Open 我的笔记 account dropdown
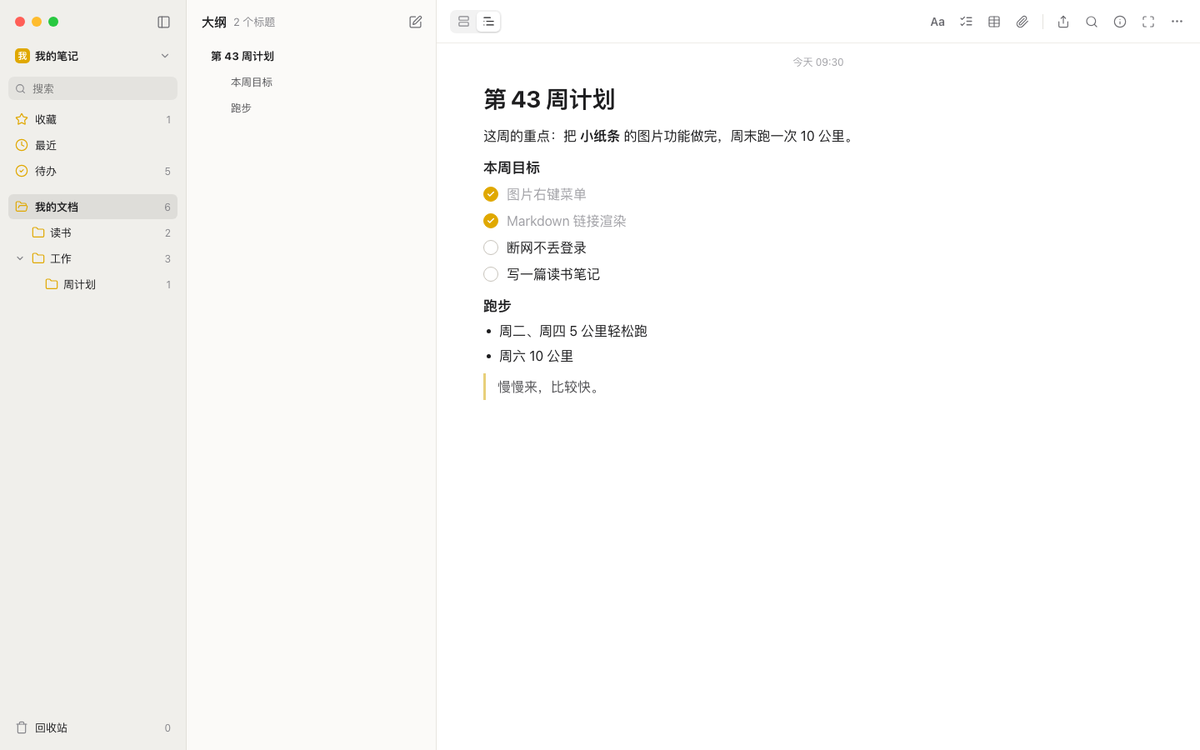The height and width of the screenshot is (750, 1200). (x=93, y=56)
